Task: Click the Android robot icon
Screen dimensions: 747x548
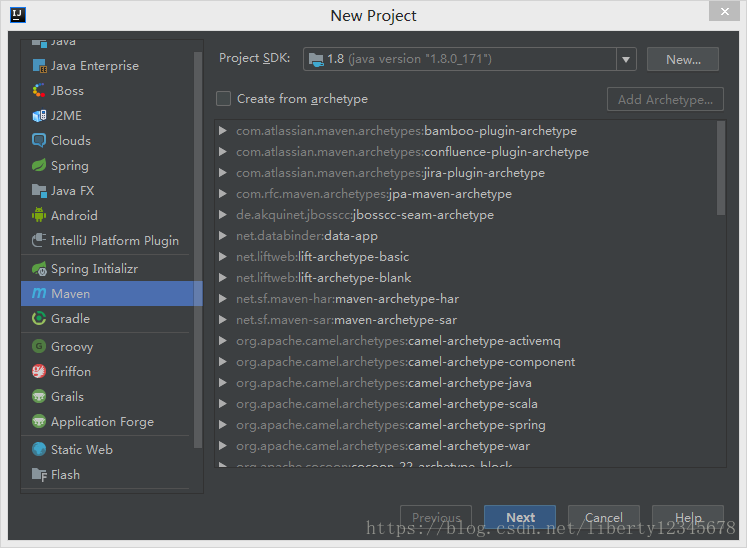Action: click(x=39, y=215)
